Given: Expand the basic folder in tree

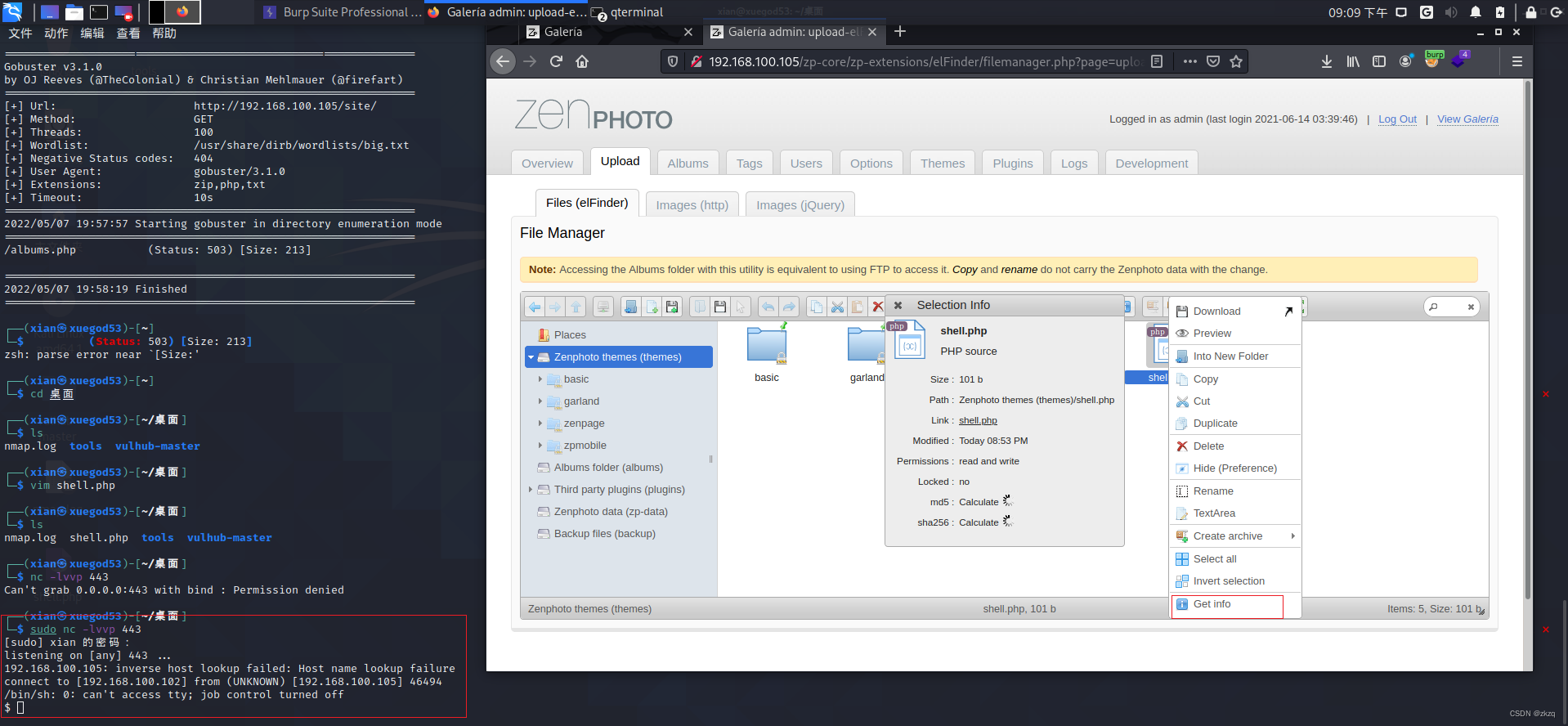Looking at the screenshot, I should coord(540,379).
